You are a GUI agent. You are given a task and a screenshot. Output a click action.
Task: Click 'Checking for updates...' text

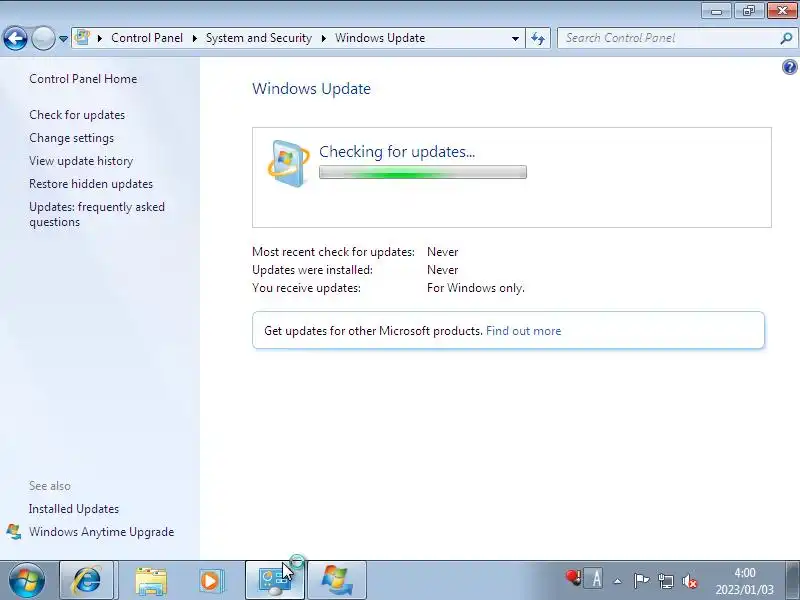point(397,152)
